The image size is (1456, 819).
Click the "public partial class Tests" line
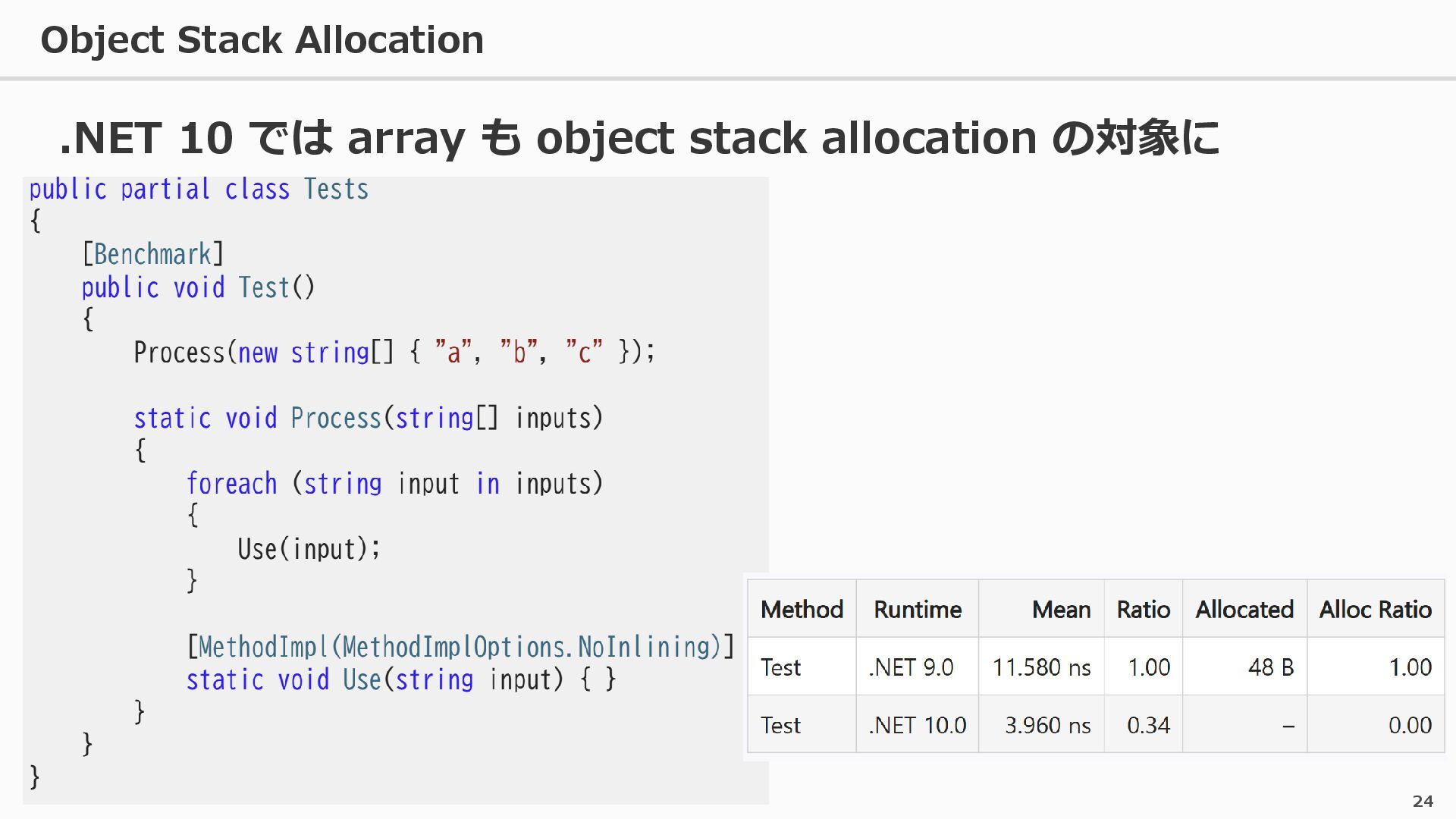tap(199, 190)
